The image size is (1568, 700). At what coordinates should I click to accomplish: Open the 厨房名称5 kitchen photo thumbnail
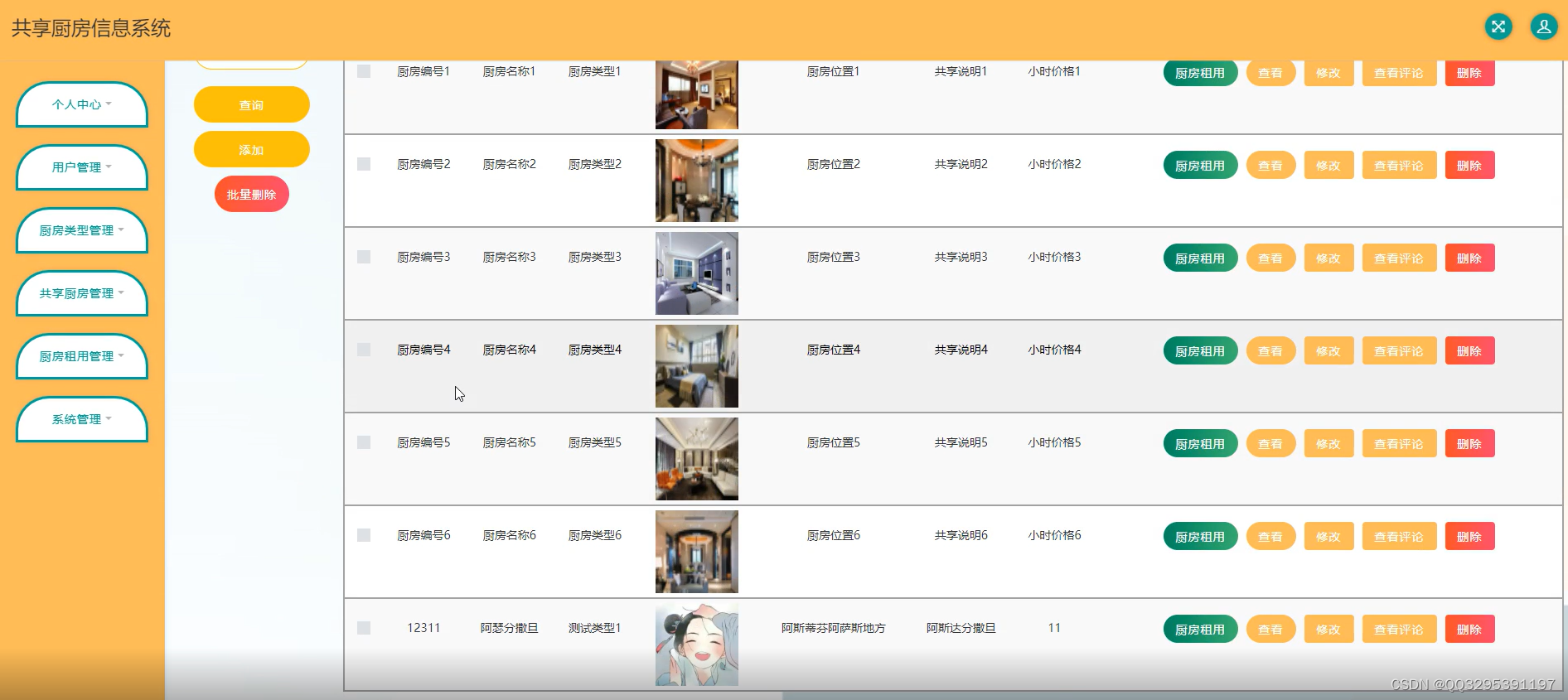pos(697,459)
